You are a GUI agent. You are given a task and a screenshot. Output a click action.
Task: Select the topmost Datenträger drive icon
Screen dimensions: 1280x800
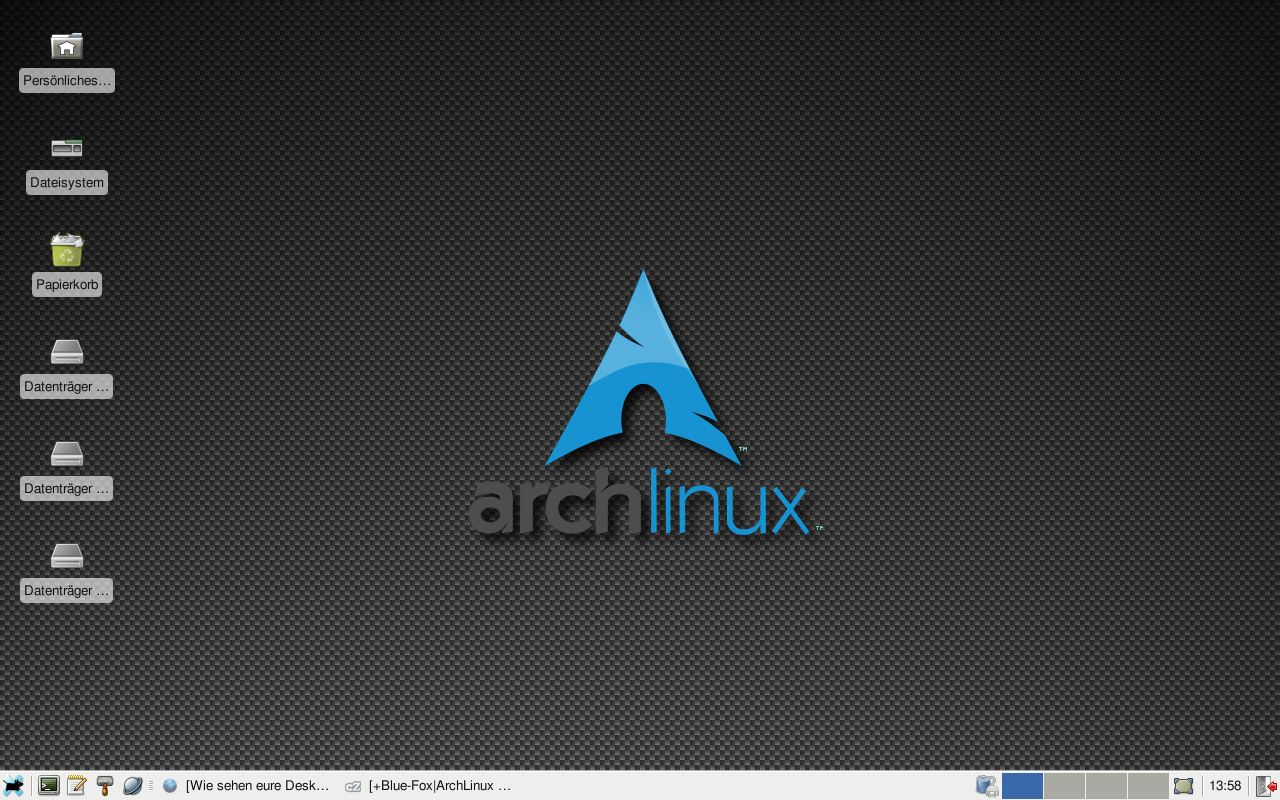(67, 352)
